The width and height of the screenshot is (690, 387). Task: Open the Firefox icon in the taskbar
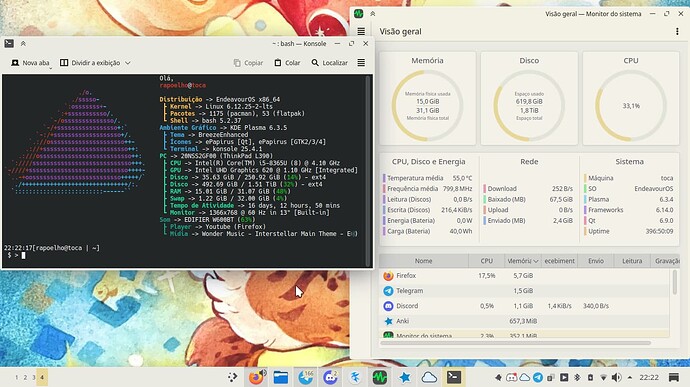tap(256, 377)
